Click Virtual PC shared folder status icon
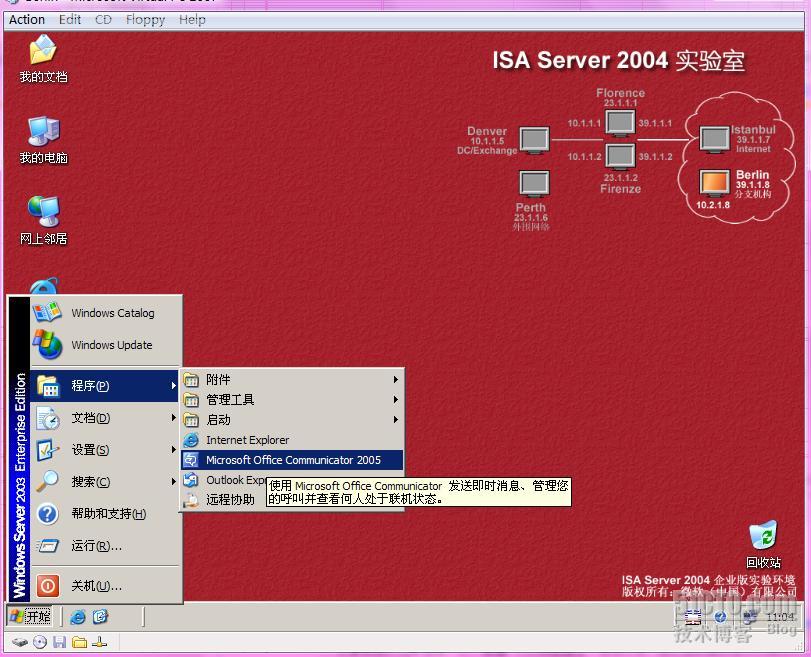Viewport: 811px width, 657px height. pos(79,643)
